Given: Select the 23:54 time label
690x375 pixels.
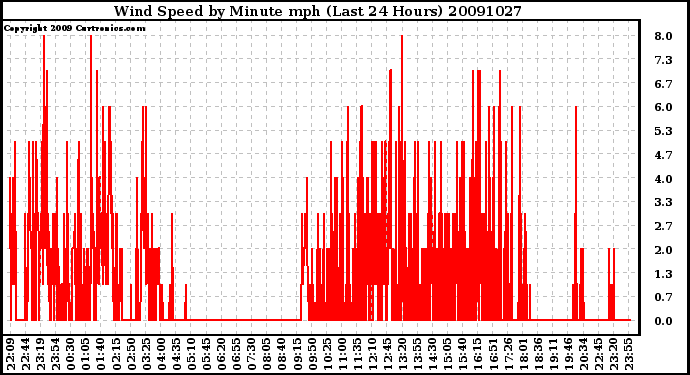Looking at the screenshot, I should coord(56,354).
